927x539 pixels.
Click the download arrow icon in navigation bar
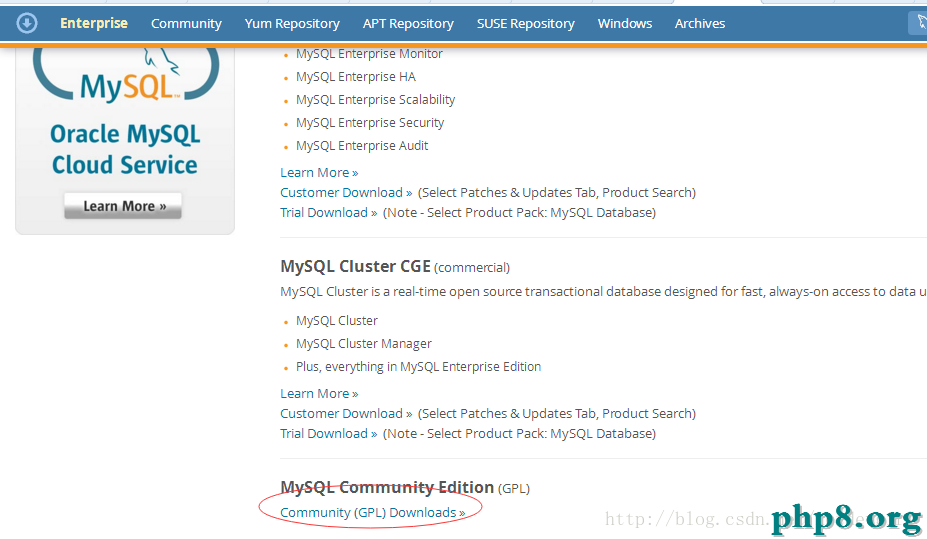click(x=27, y=24)
